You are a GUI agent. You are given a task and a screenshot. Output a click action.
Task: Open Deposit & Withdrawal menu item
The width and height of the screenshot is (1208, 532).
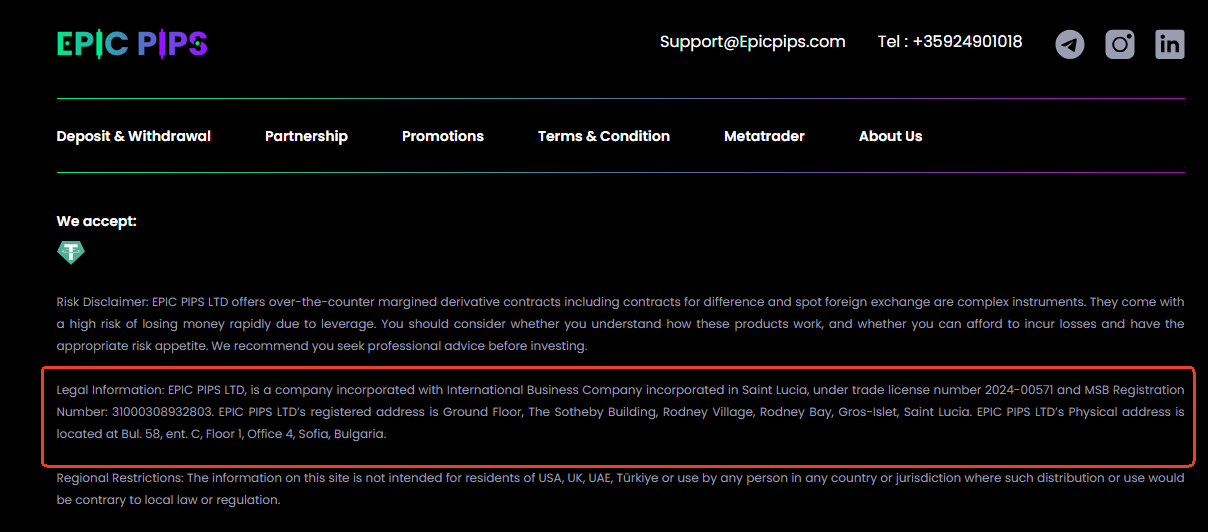coord(134,136)
